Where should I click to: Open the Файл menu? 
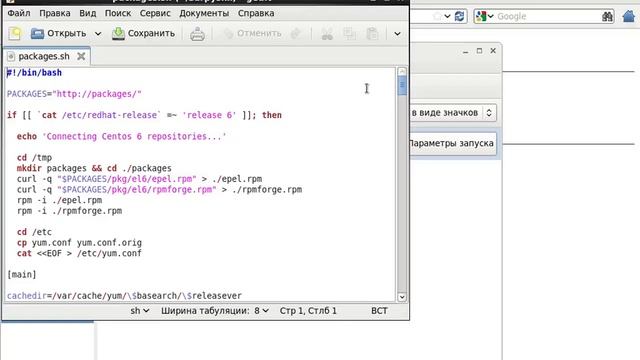pyautogui.click(x=19, y=13)
